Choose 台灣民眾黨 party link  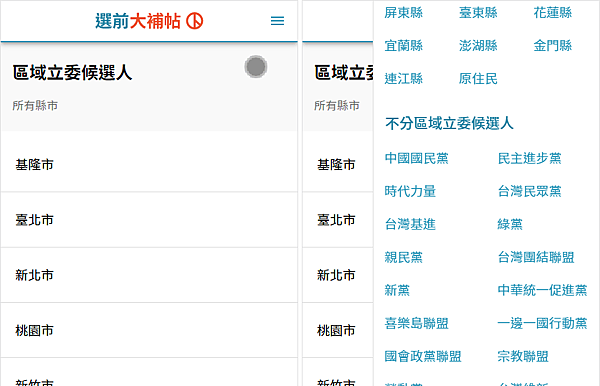point(529,191)
